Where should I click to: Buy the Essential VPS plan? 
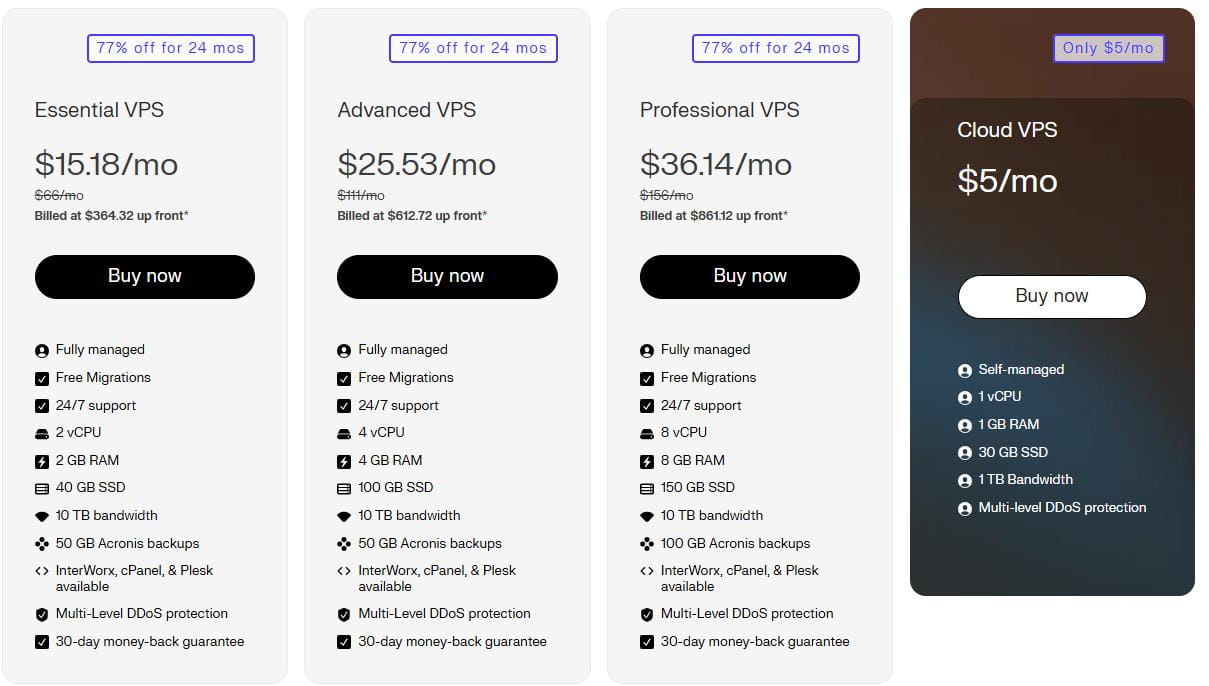[x=145, y=276]
